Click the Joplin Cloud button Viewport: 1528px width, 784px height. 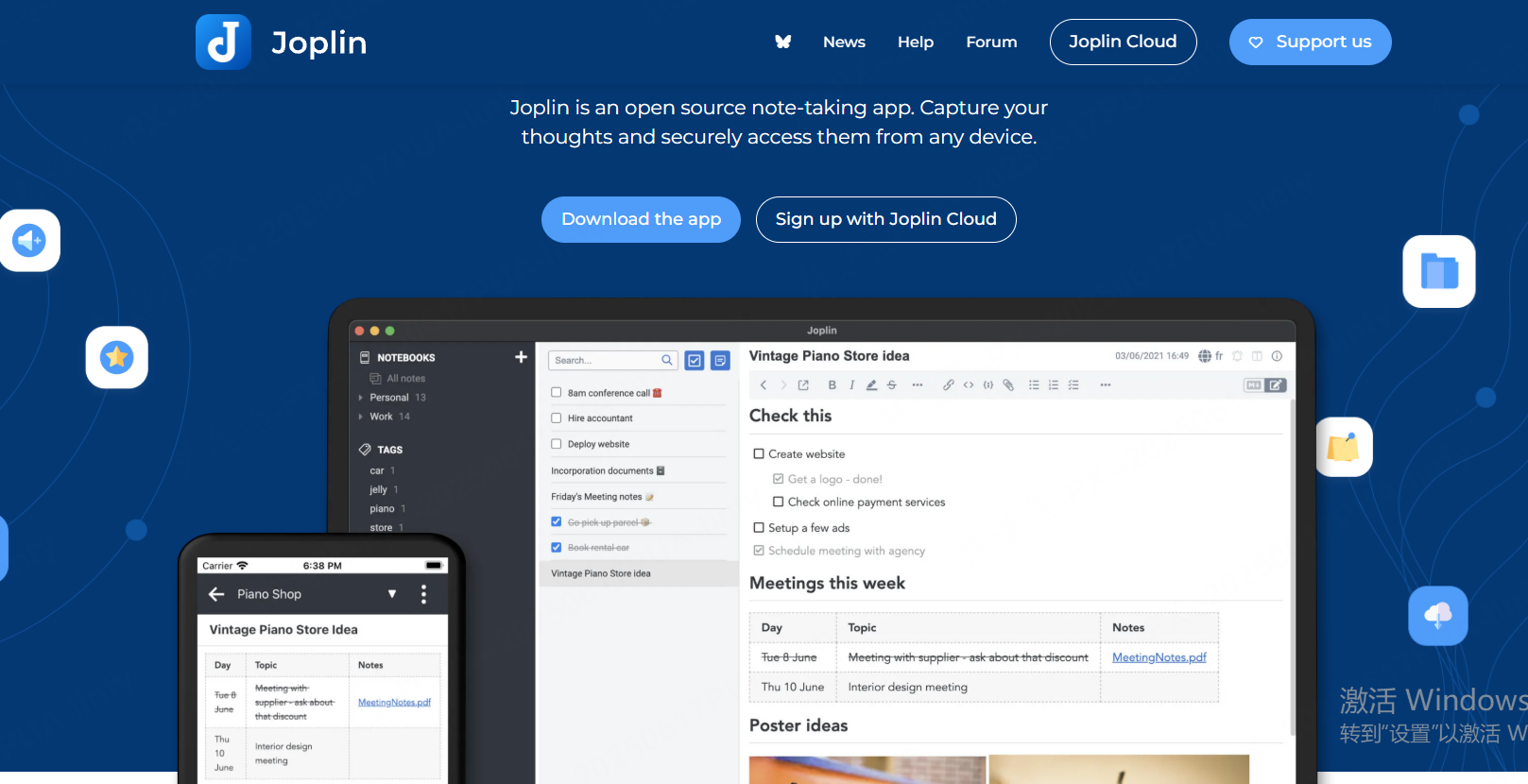1123,42
